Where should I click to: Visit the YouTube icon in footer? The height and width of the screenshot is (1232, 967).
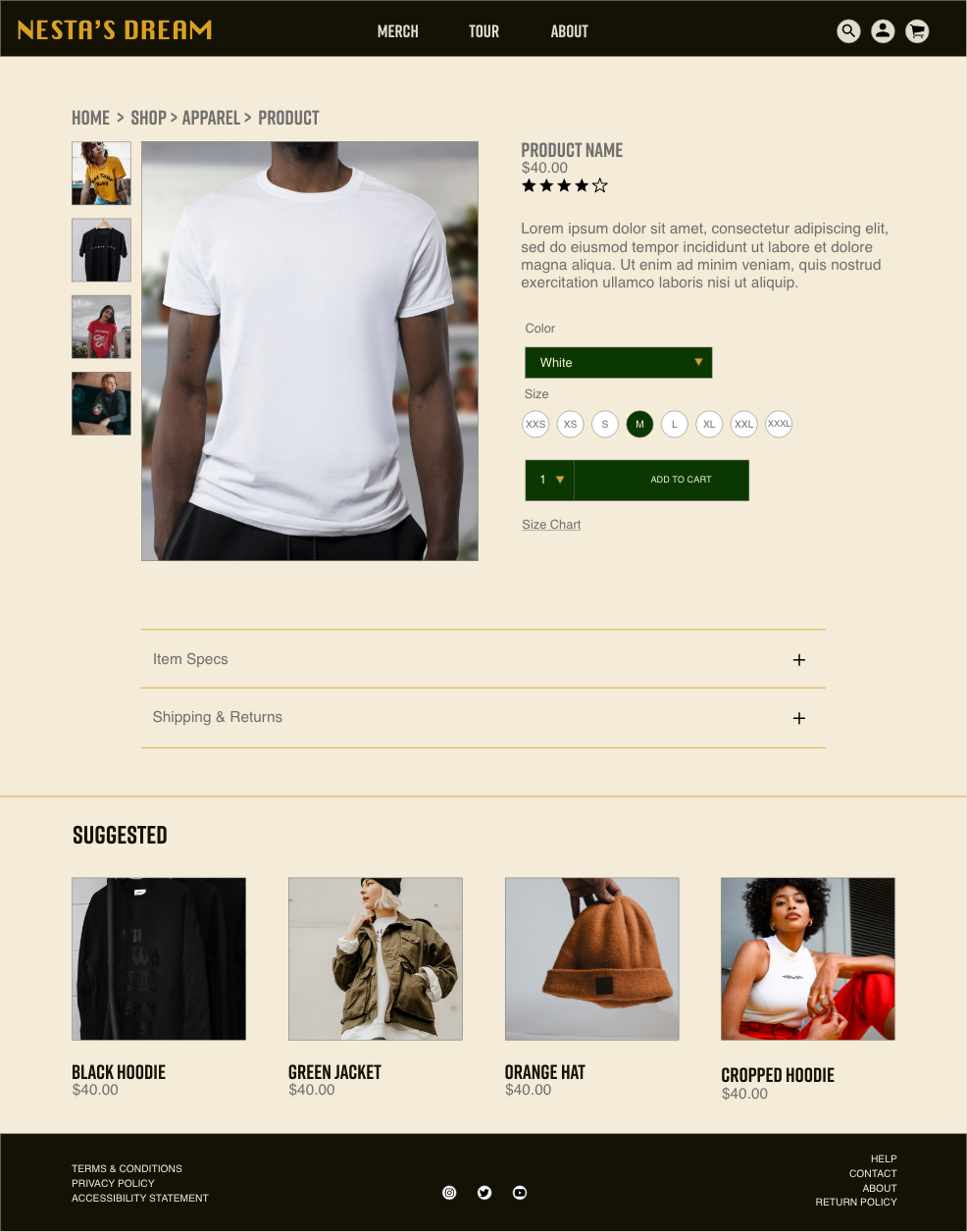(520, 1193)
